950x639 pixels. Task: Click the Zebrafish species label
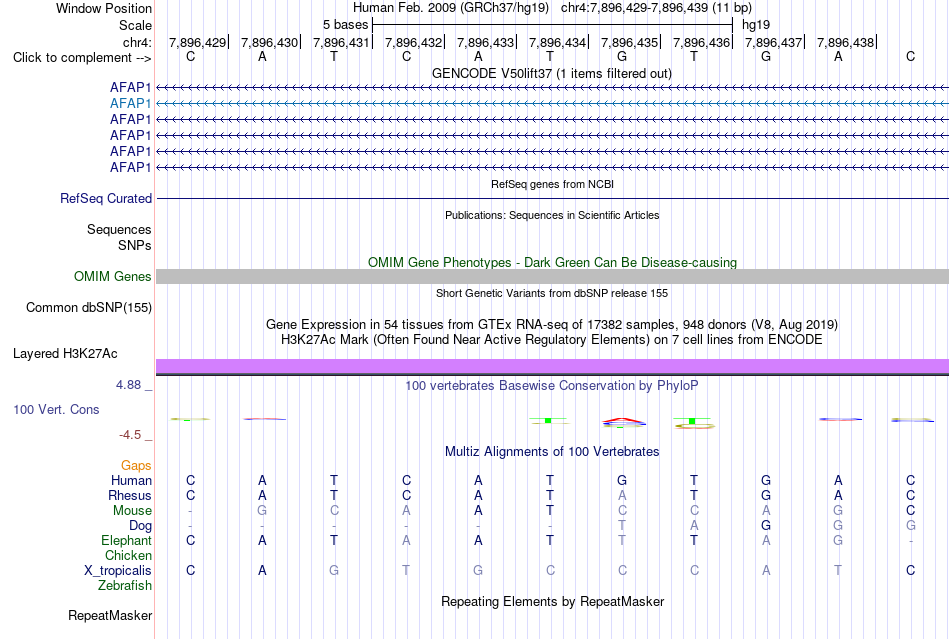pyautogui.click(x=125, y=586)
